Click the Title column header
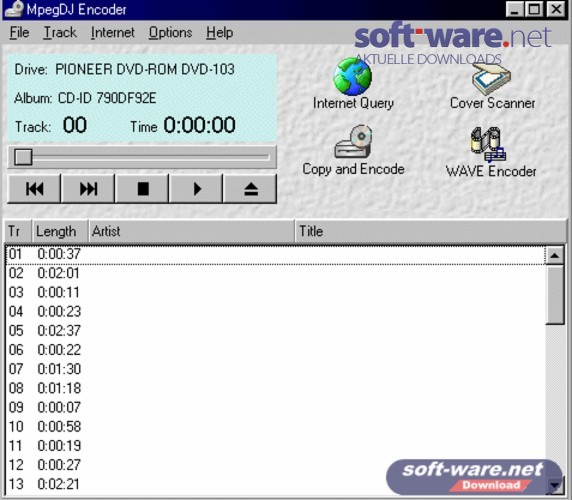The height and width of the screenshot is (500, 572). click(431, 231)
